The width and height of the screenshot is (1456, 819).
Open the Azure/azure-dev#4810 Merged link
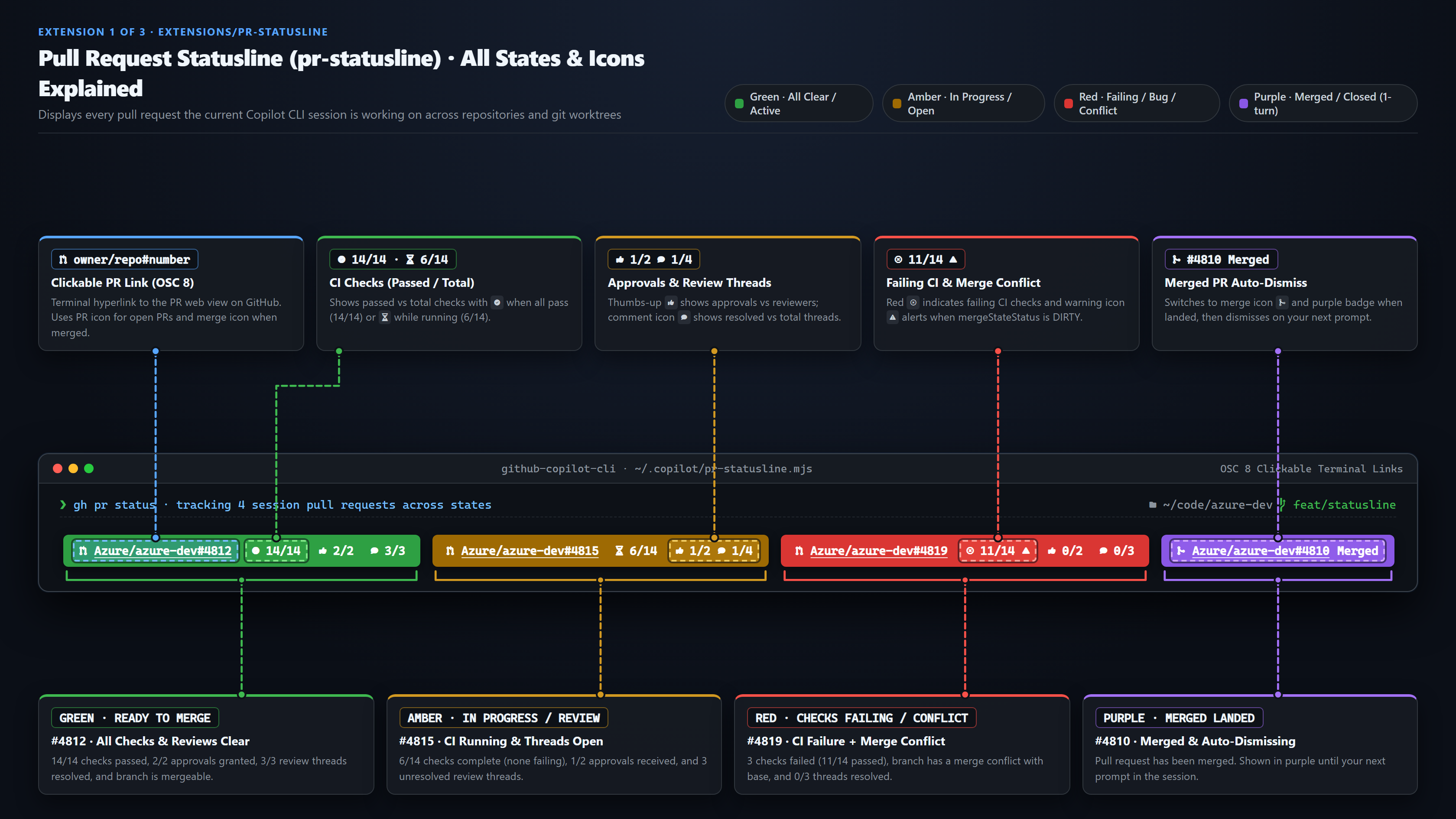[x=1285, y=550]
